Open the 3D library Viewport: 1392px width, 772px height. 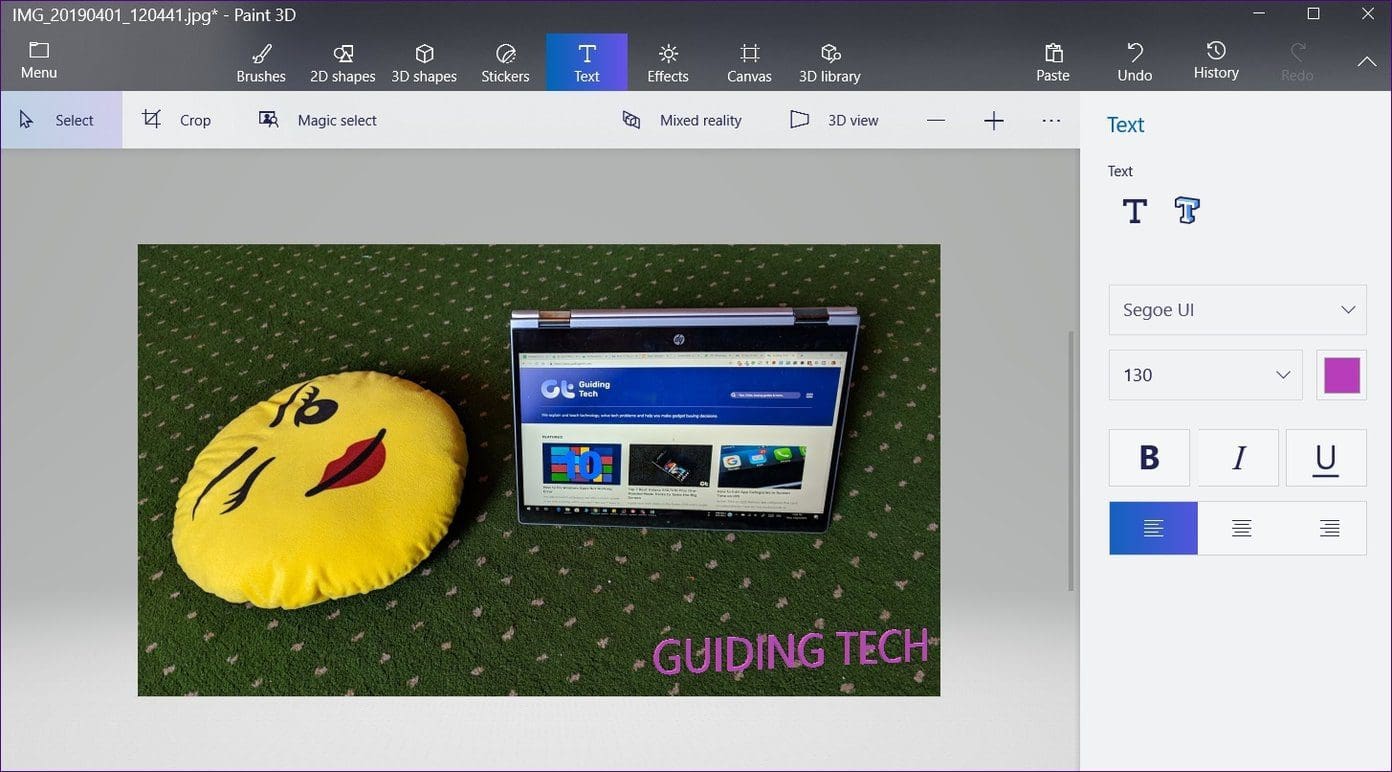click(830, 62)
